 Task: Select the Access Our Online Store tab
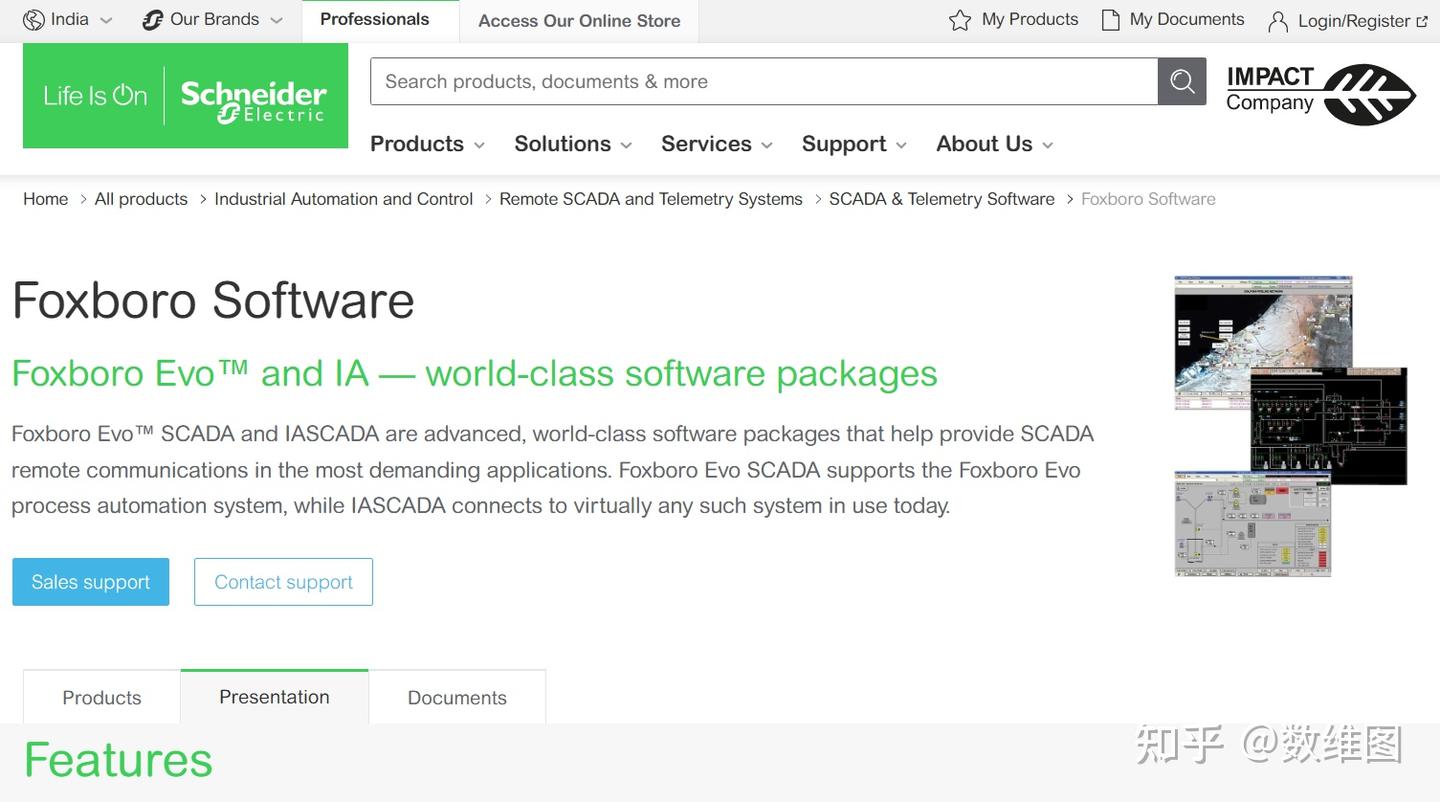pos(579,21)
